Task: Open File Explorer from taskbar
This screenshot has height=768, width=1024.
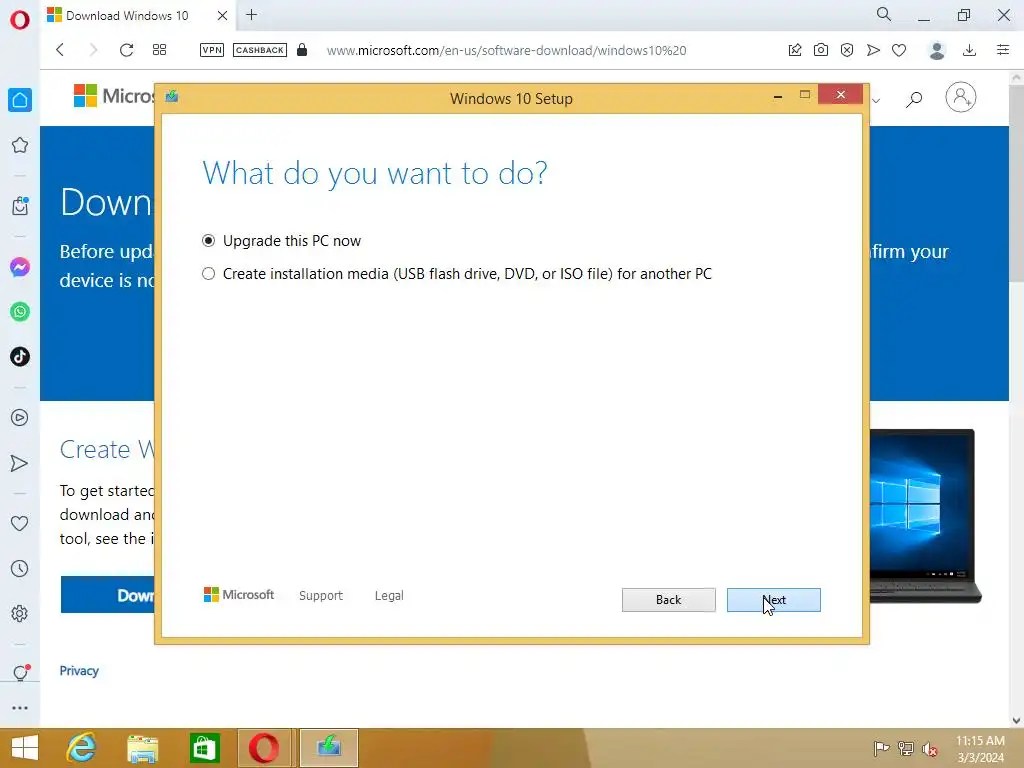Action: pyautogui.click(x=142, y=748)
